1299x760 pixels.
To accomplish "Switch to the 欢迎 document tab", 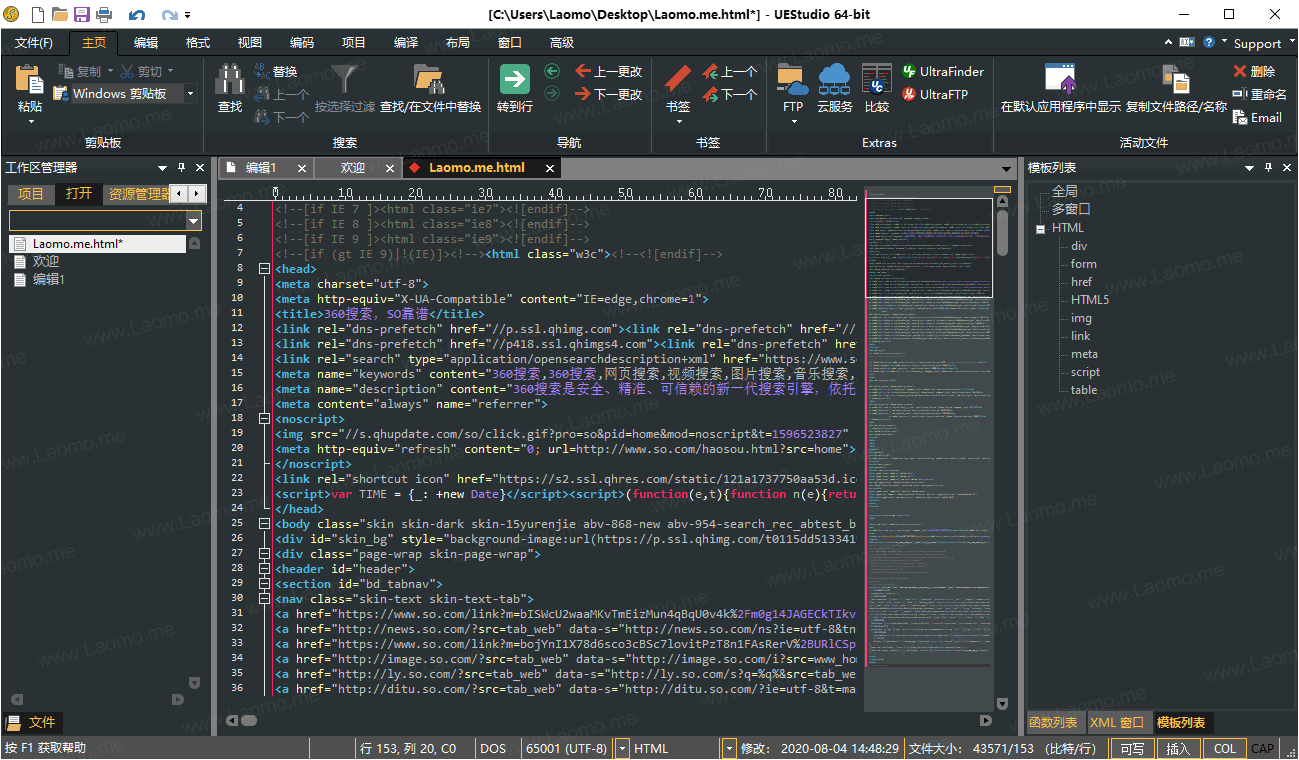I will (x=352, y=168).
